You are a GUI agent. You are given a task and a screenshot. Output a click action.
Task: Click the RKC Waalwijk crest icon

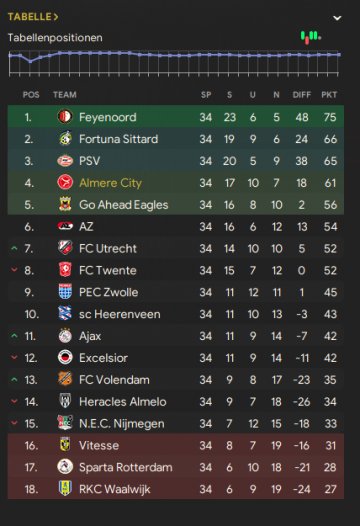[x=65, y=489]
